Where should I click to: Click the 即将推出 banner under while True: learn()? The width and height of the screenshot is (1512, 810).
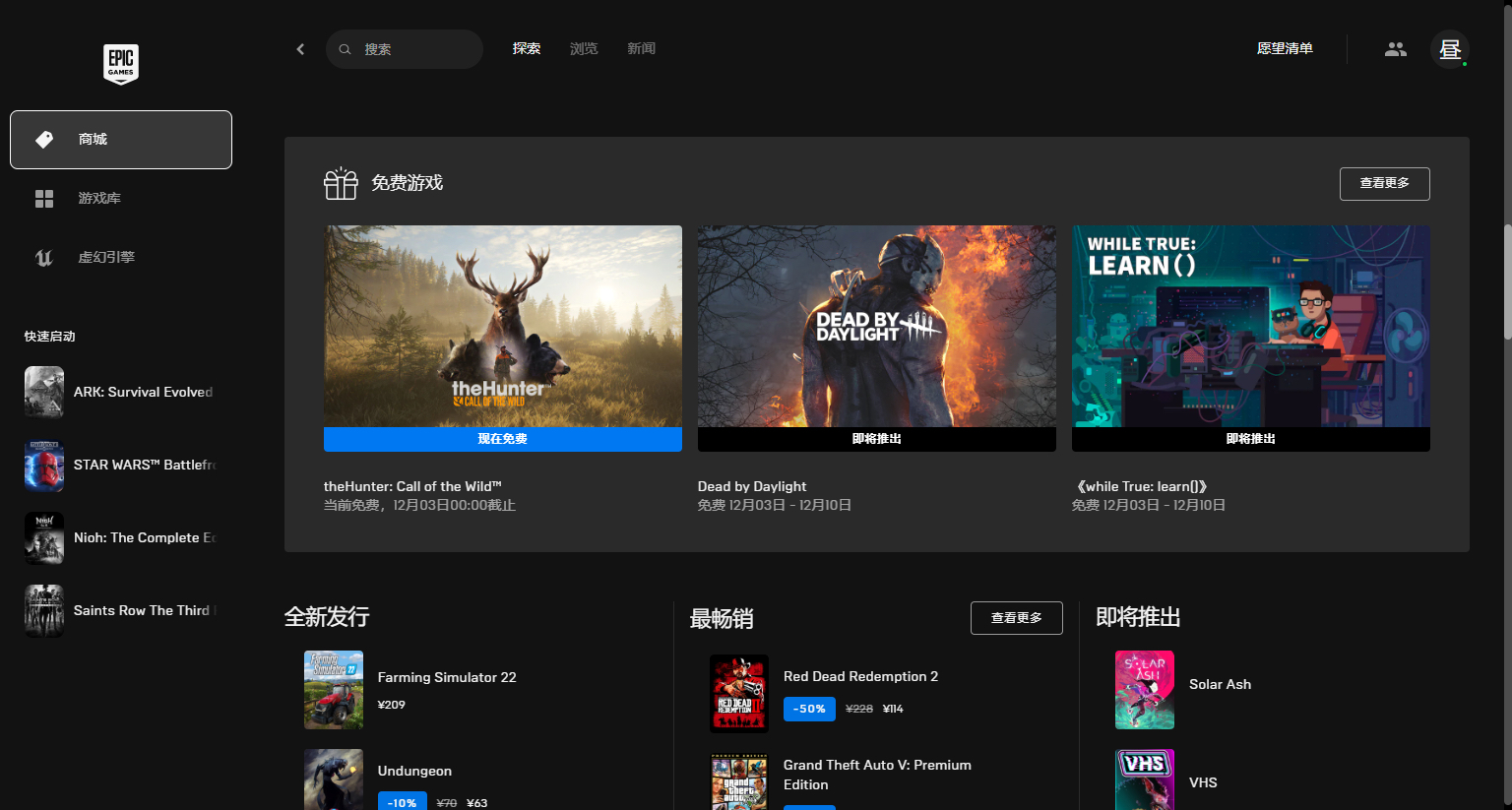(x=1251, y=439)
